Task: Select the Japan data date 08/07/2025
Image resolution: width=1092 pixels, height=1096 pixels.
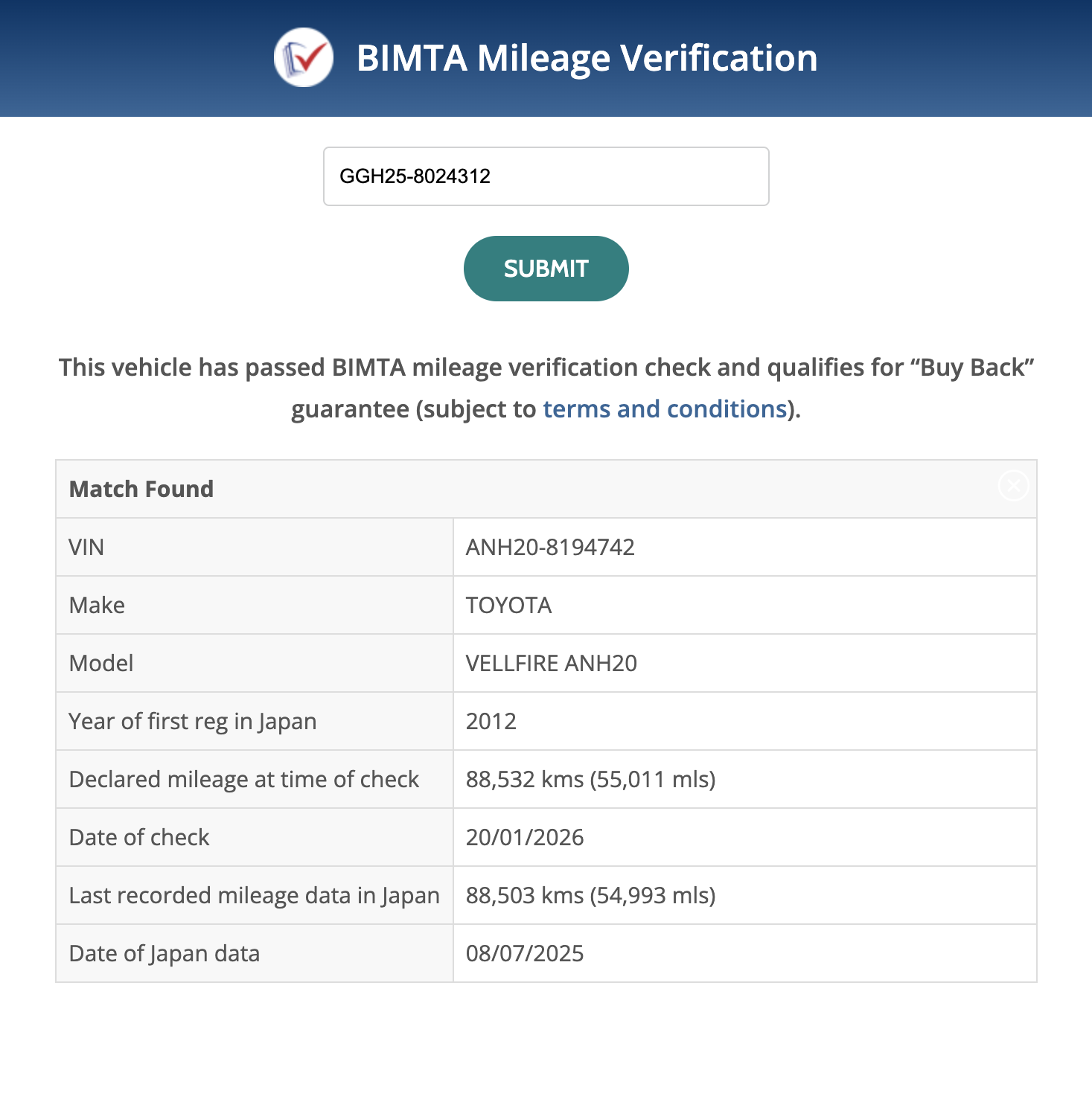Action: [525, 954]
